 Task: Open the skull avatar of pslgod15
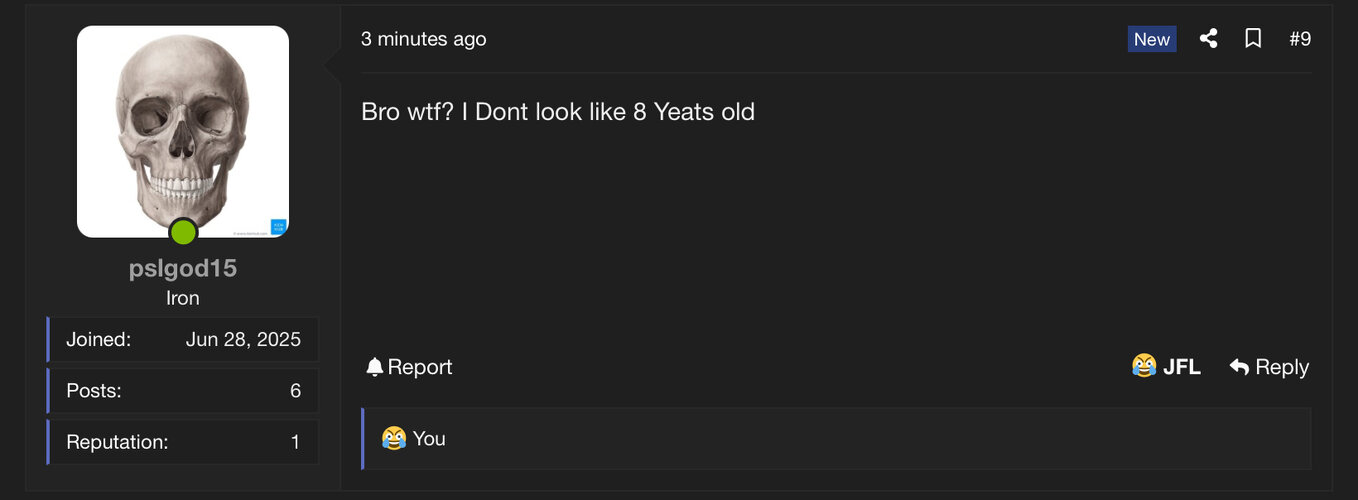183,132
